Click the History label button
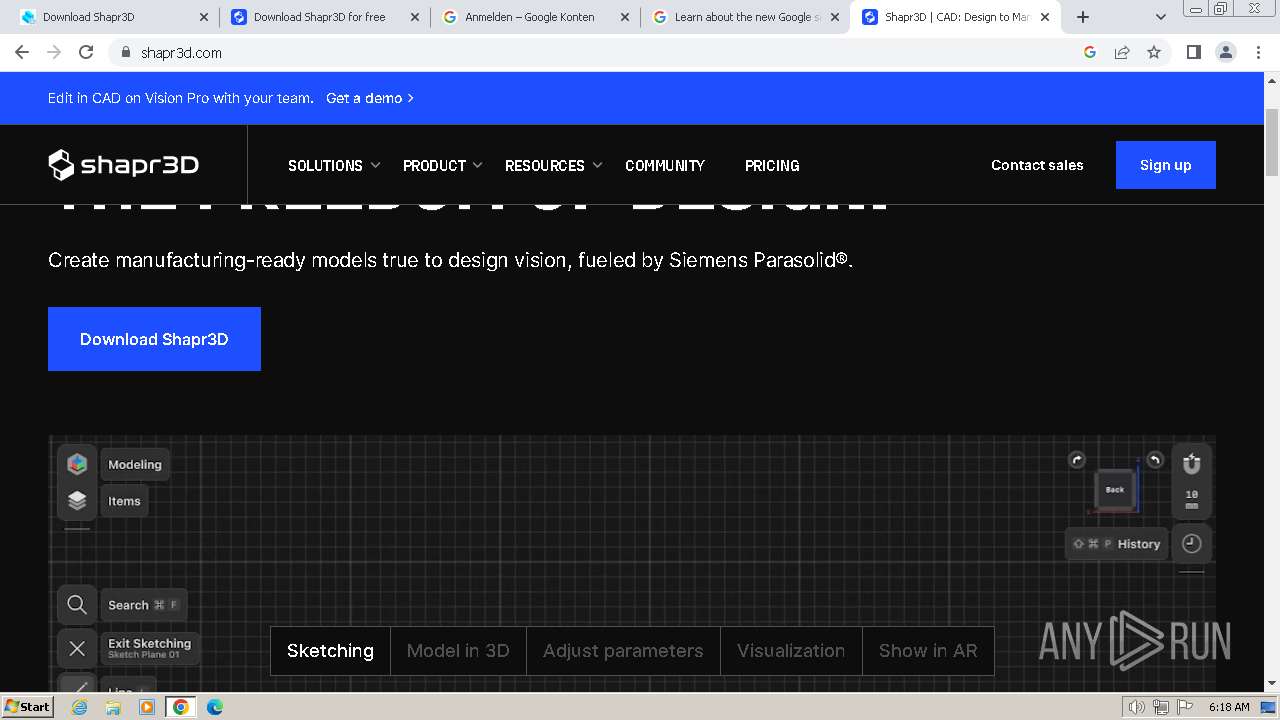The image size is (1280, 720). tap(1116, 544)
